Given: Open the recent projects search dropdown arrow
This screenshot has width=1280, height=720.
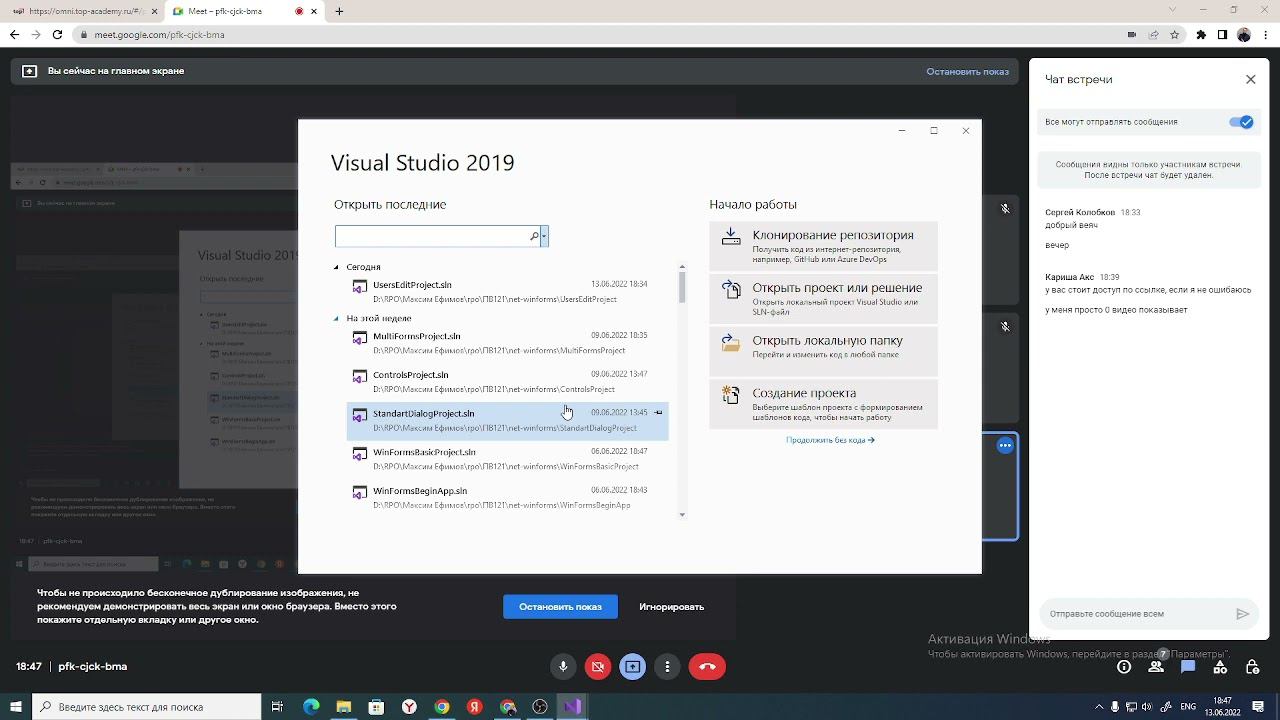Looking at the screenshot, I should click(x=544, y=236).
